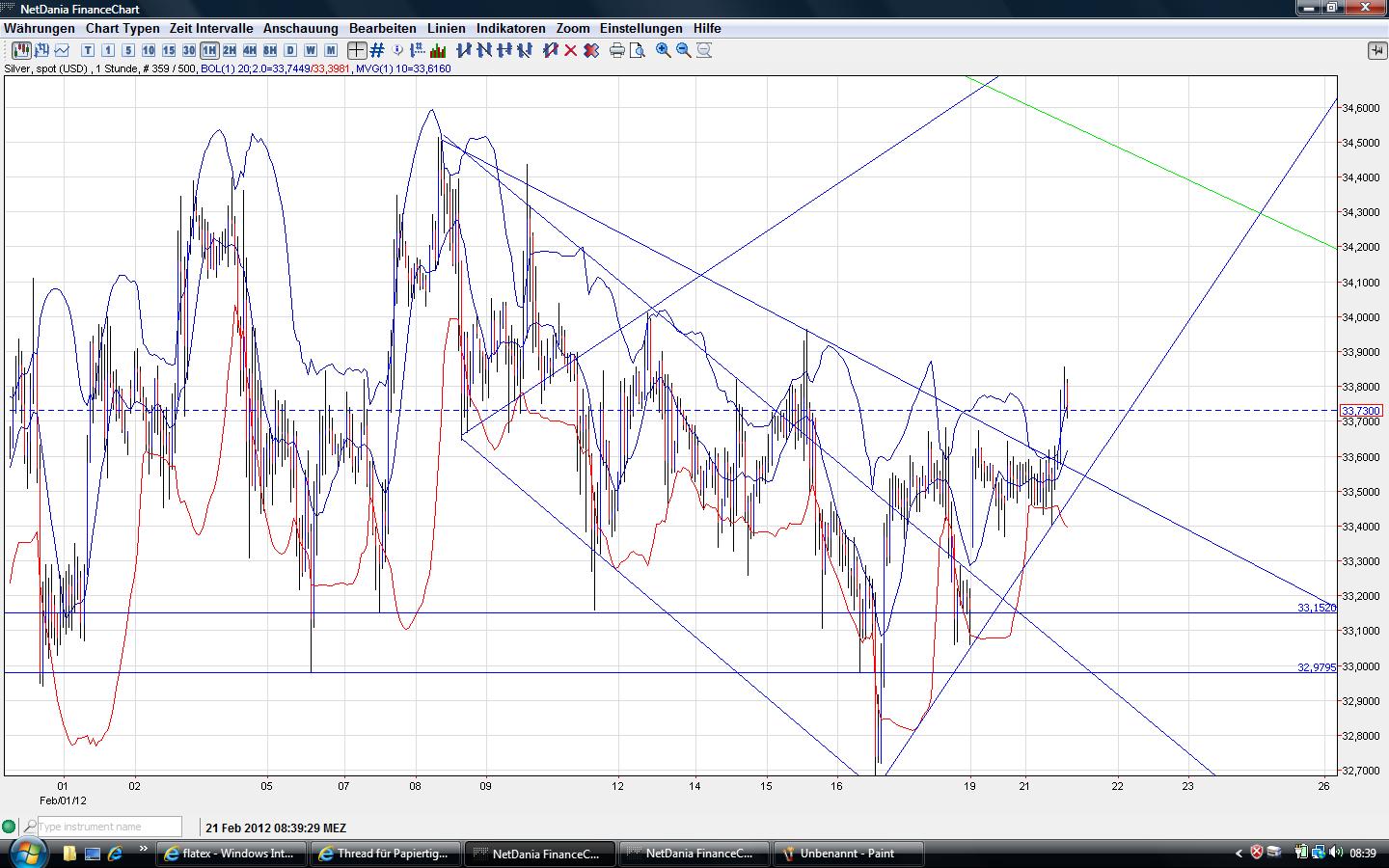Zoom in with the plus magnifier icon
1389x868 pixels.
[664, 50]
